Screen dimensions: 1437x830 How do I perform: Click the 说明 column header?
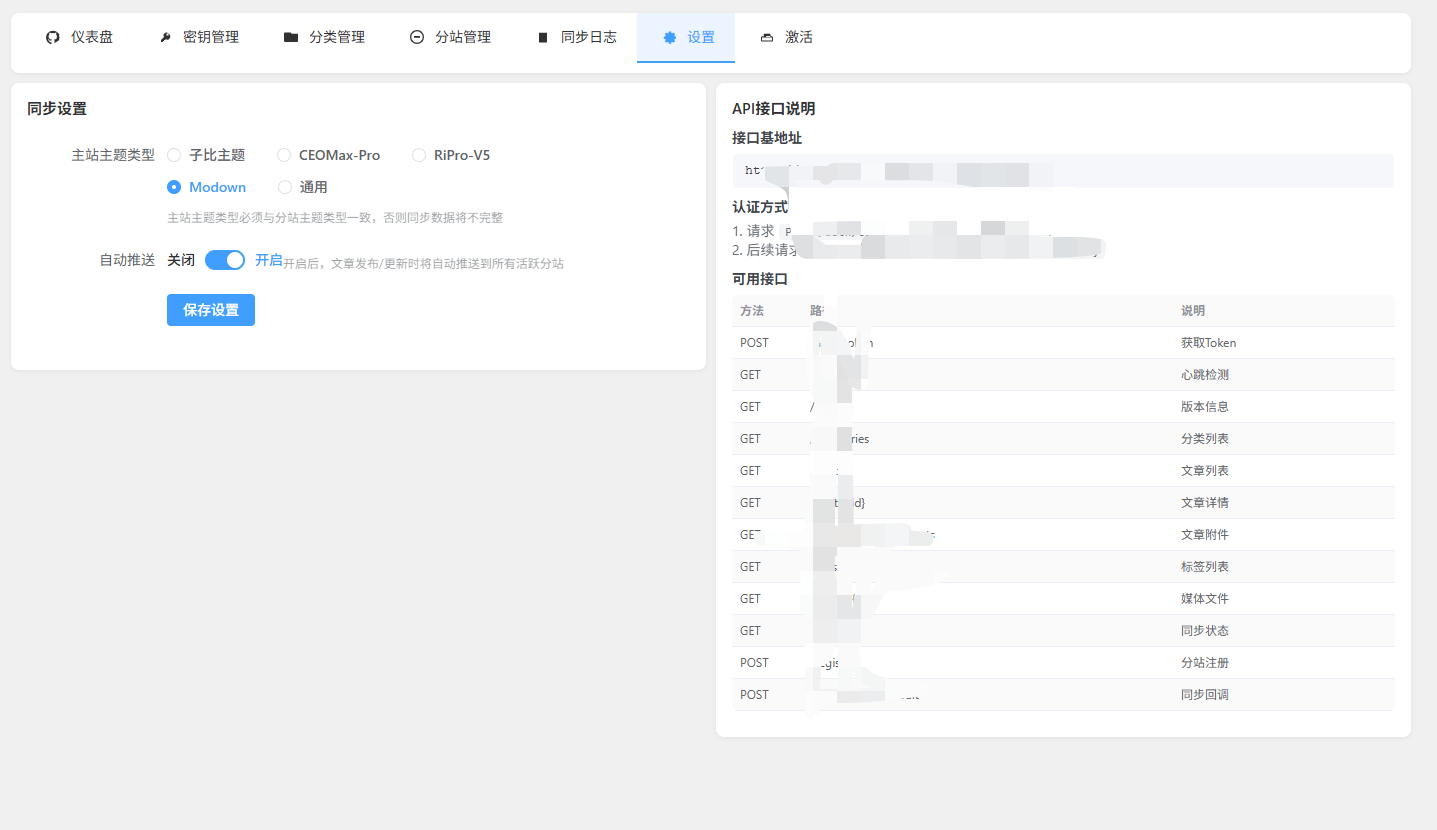[1193, 311]
